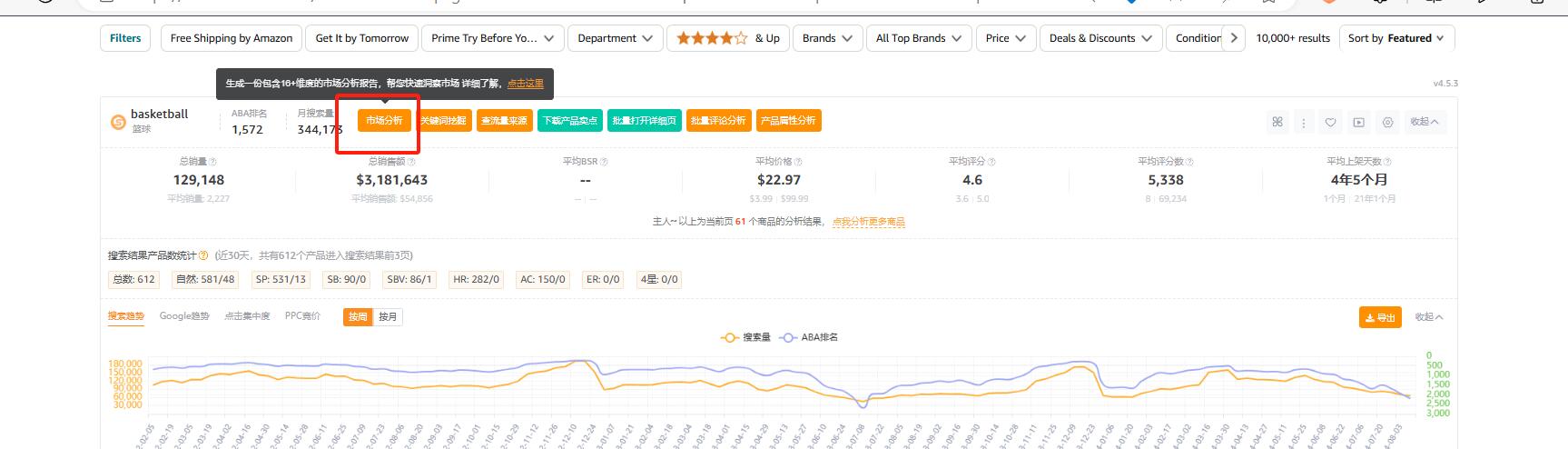Click the 产品属性分析 button
The width and height of the screenshot is (1568, 449).
(789, 121)
